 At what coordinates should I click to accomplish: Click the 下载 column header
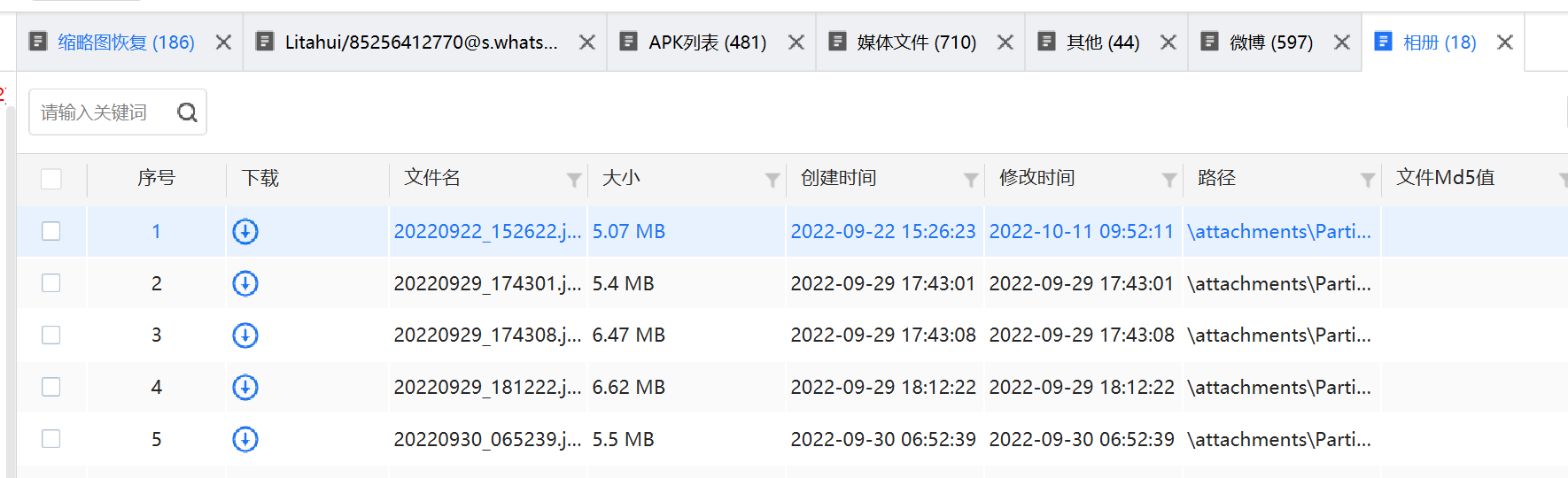tap(260, 178)
